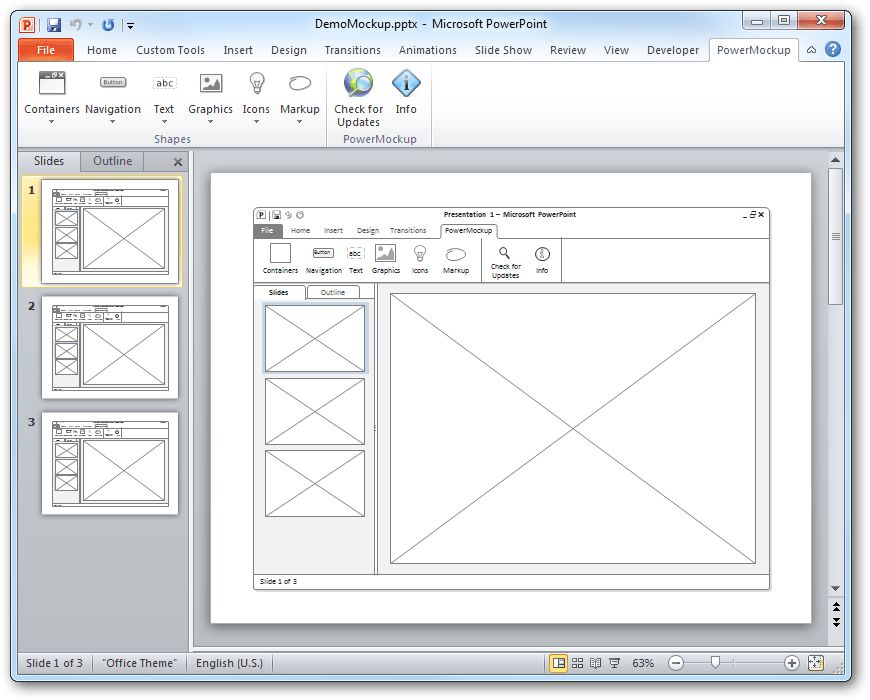Image resolution: width=870 pixels, height=700 pixels.
Task: Open language settings via English (U.S.)
Action: (x=230, y=662)
